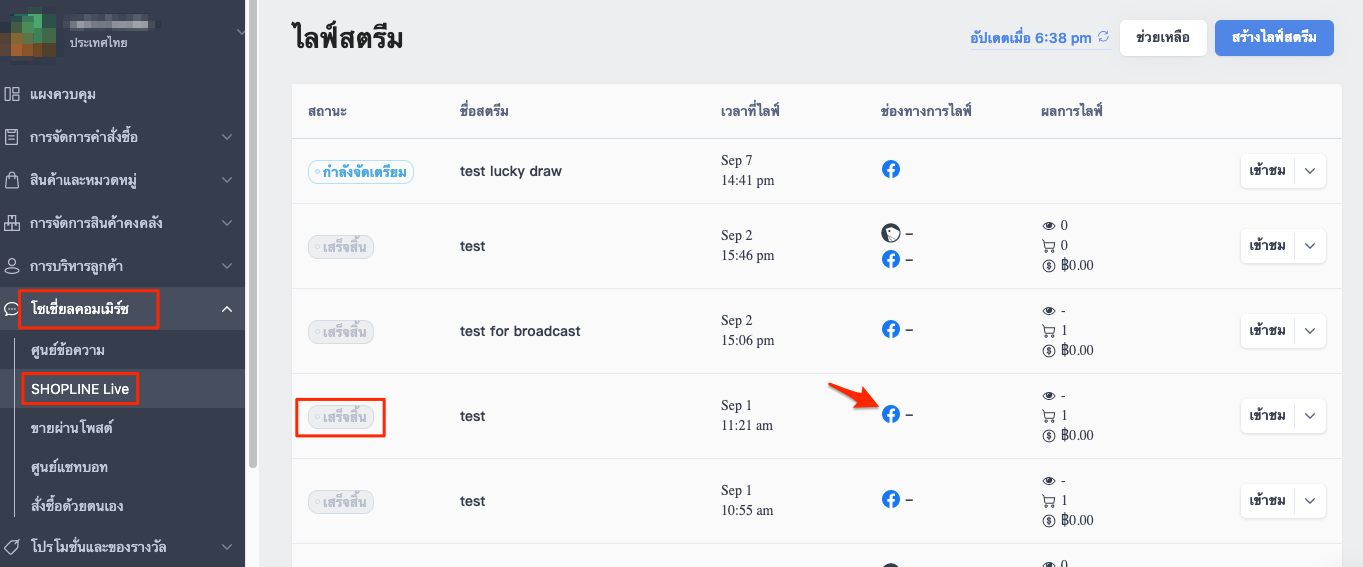Click the customer management person icon
1363x567 pixels.
(x=12, y=266)
